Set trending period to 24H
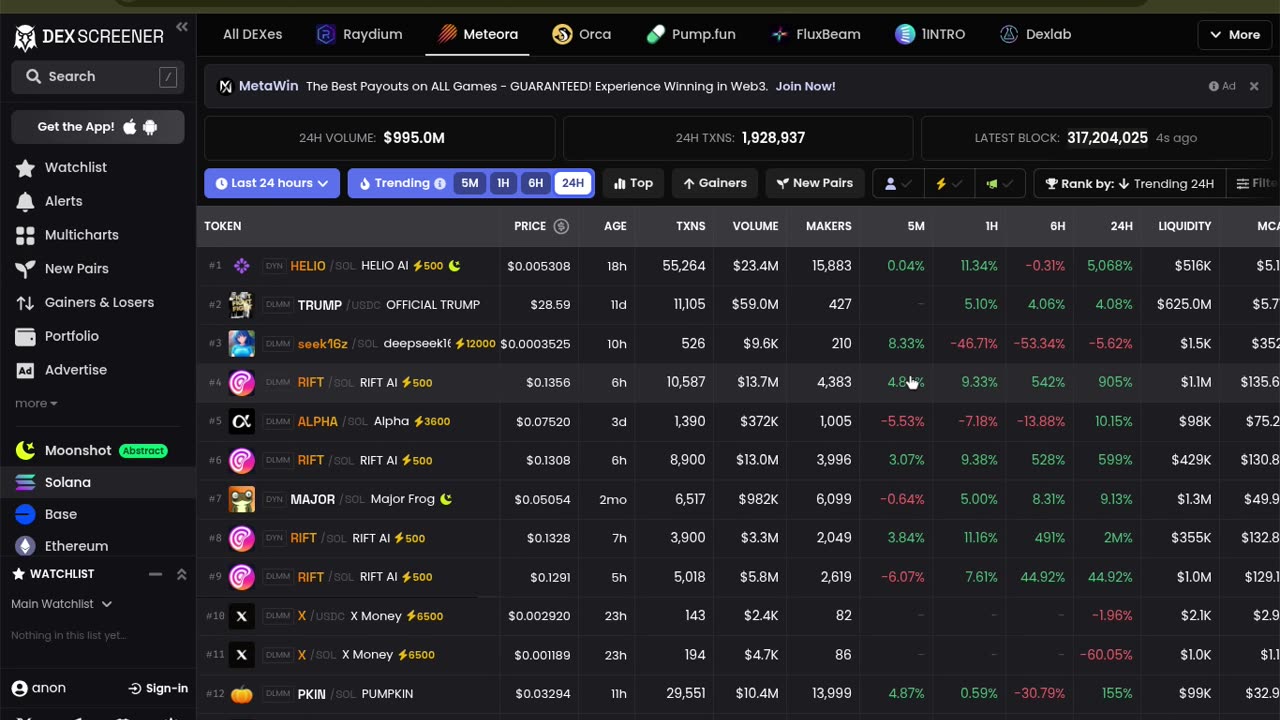The height and width of the screenshot is (720, 1280). point(572,183)
